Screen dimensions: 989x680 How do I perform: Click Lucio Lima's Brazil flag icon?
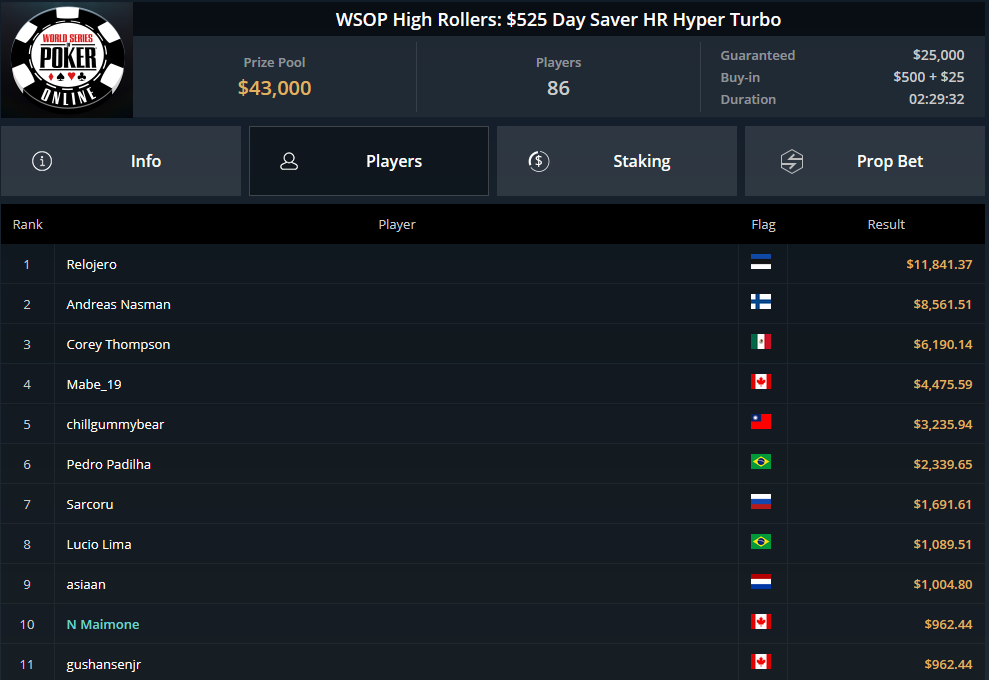point(761,541)
